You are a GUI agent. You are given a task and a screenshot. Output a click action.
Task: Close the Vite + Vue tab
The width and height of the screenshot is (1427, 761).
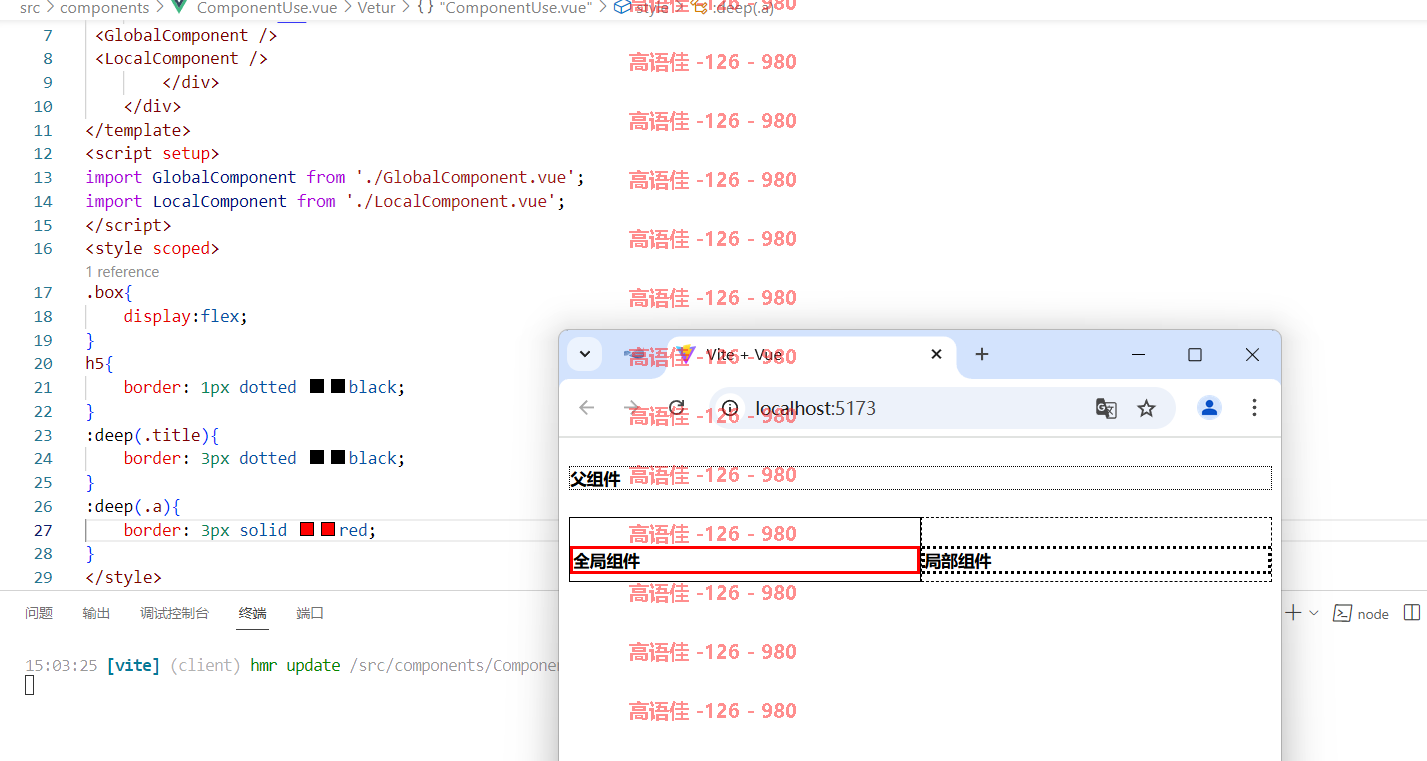936,354
